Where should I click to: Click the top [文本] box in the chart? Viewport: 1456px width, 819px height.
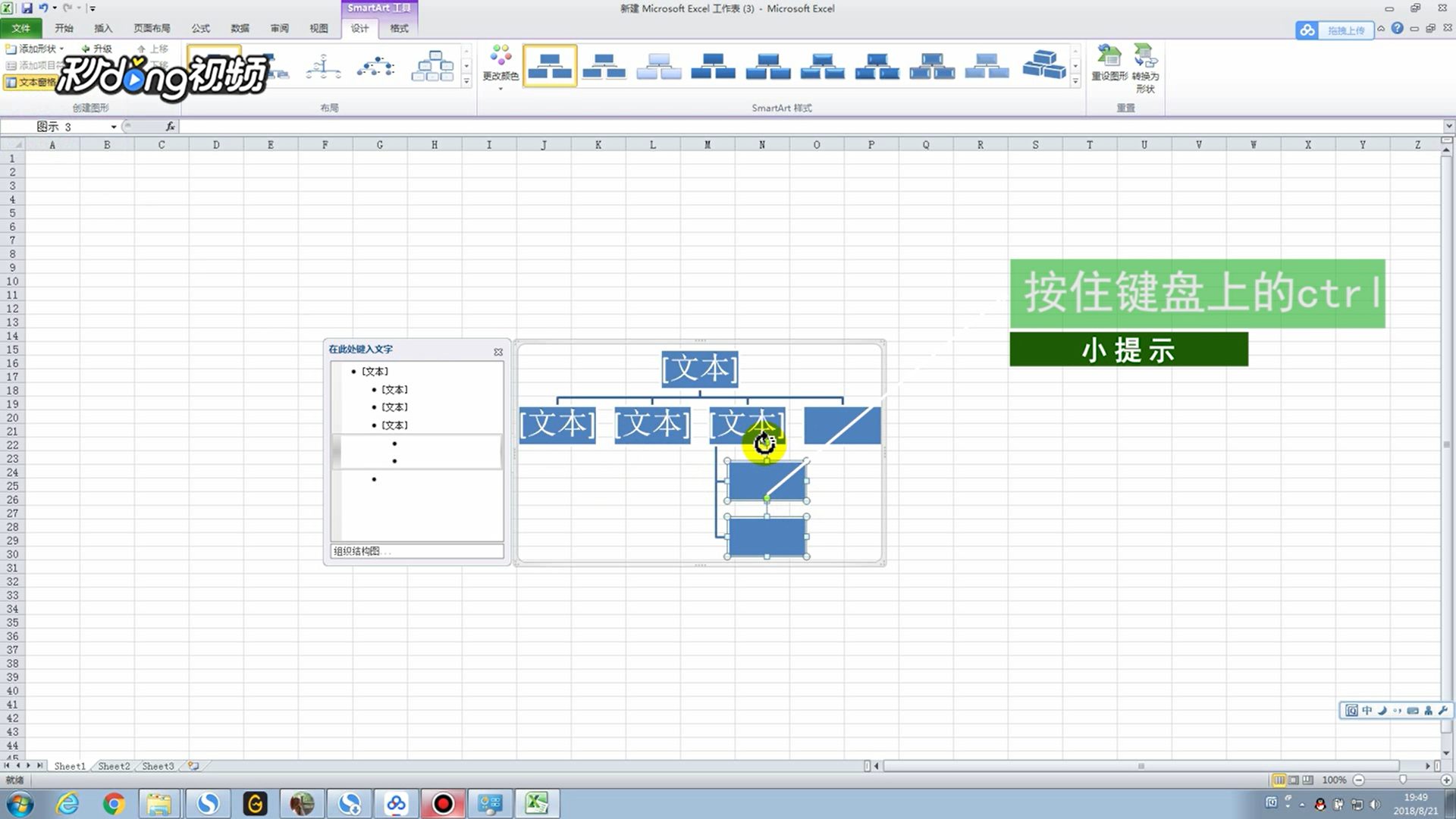[x=699, y=369]
